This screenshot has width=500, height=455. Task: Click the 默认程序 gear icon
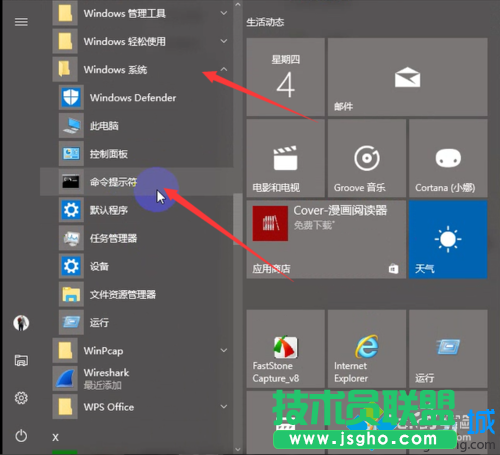[71, 210]
